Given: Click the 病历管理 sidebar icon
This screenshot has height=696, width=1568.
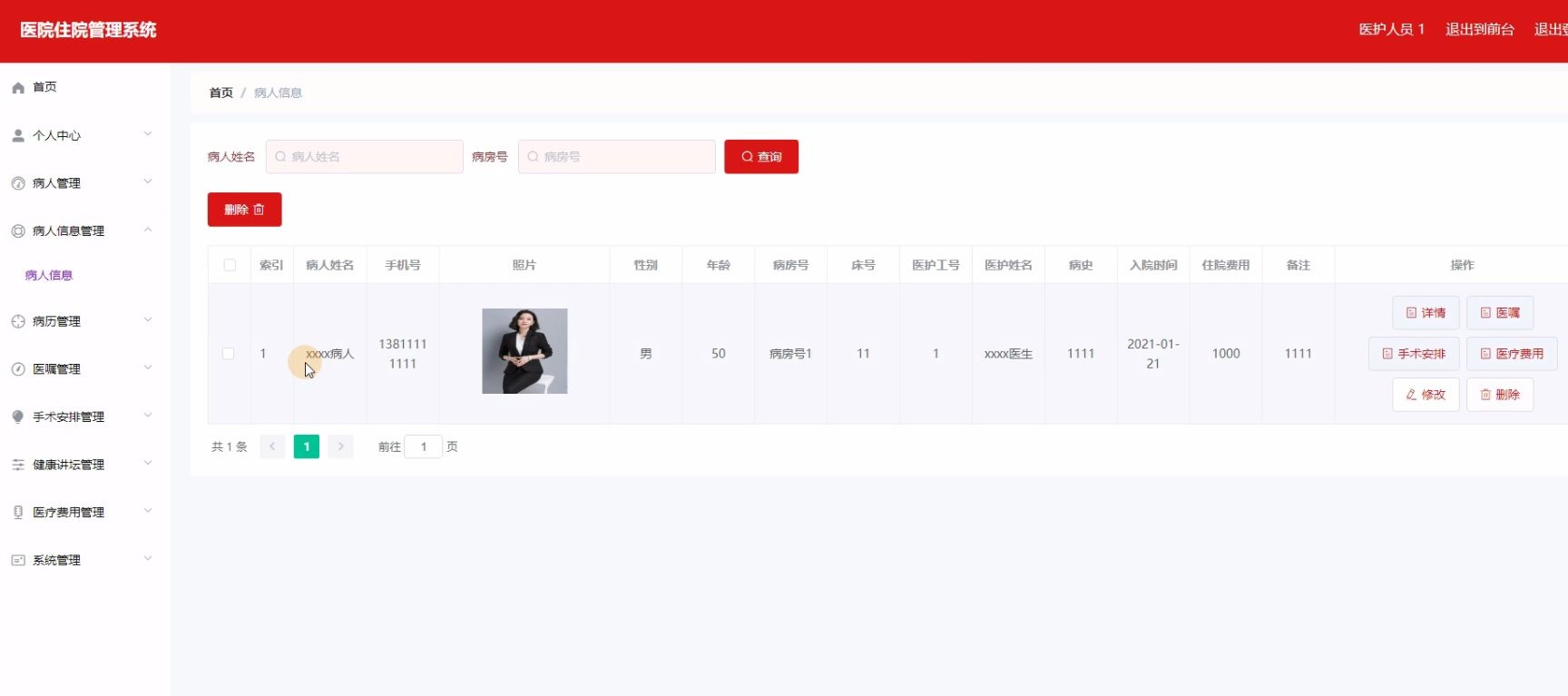Looking at the screenshot, I should pyautogui.click(x=18, y=321).
